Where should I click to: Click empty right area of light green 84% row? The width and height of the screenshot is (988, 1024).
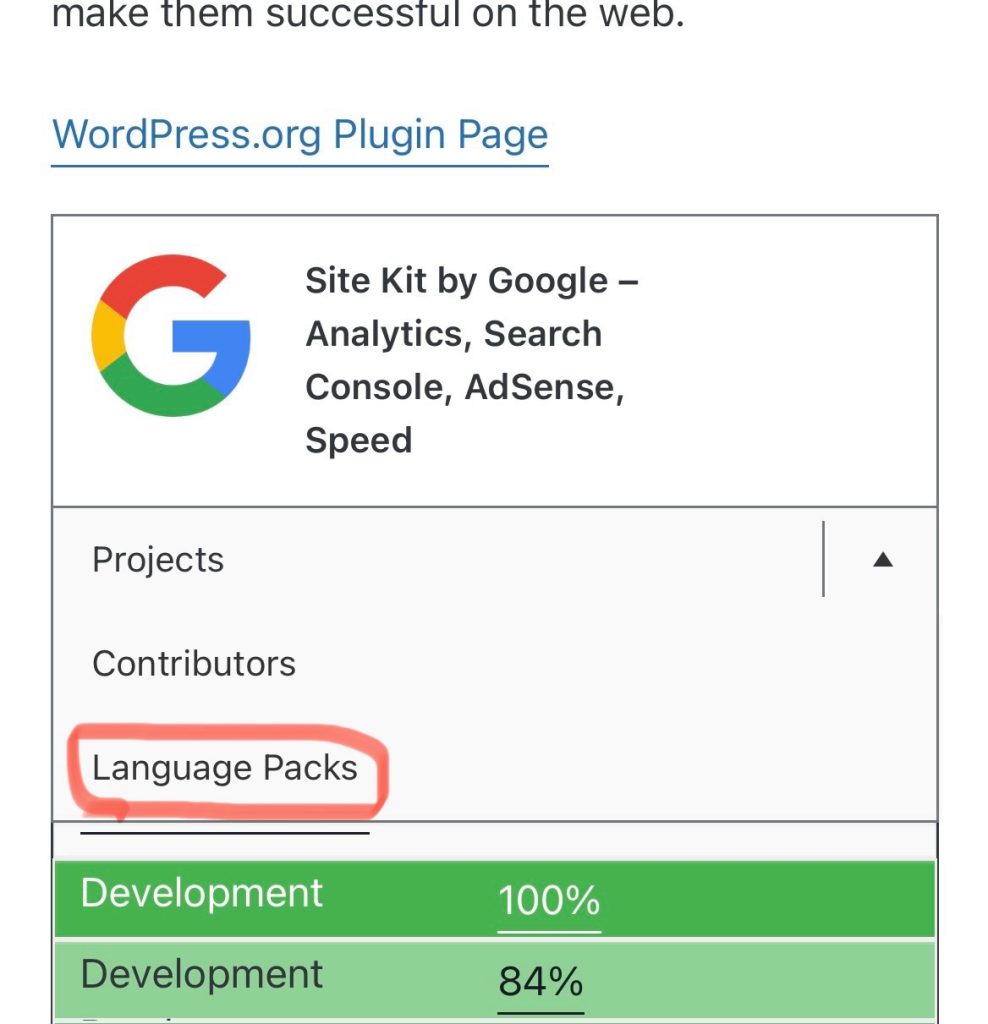(x=780, y=978)
